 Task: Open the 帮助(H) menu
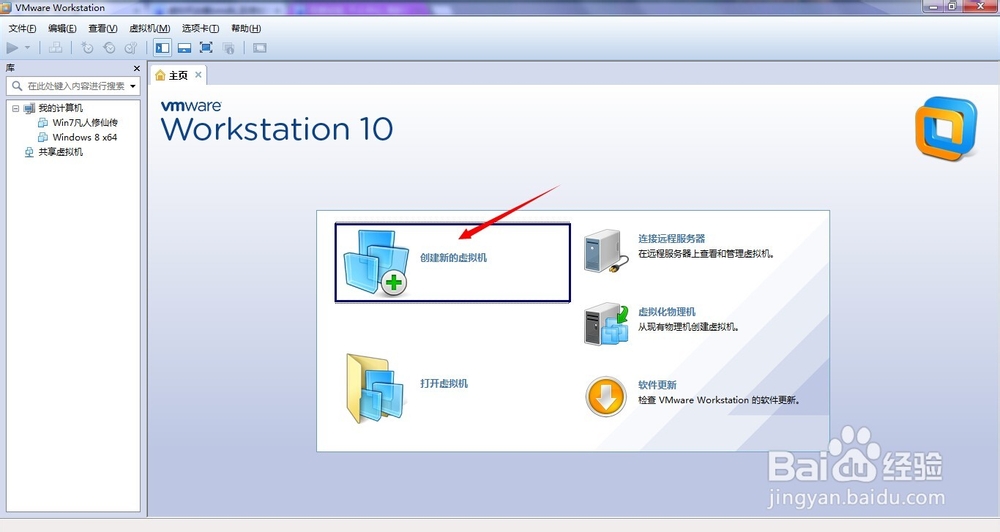point(246,28)
